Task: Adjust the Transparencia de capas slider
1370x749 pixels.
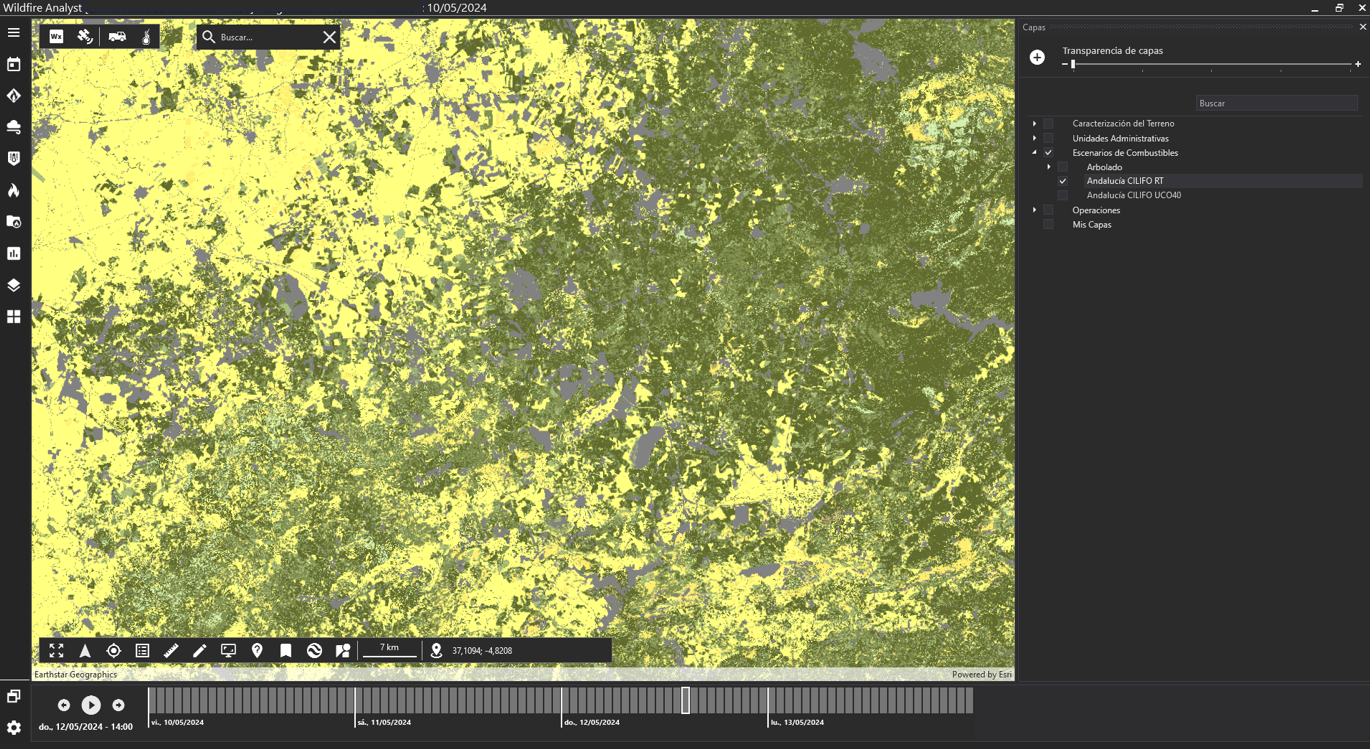Action: coord(1073,63)
